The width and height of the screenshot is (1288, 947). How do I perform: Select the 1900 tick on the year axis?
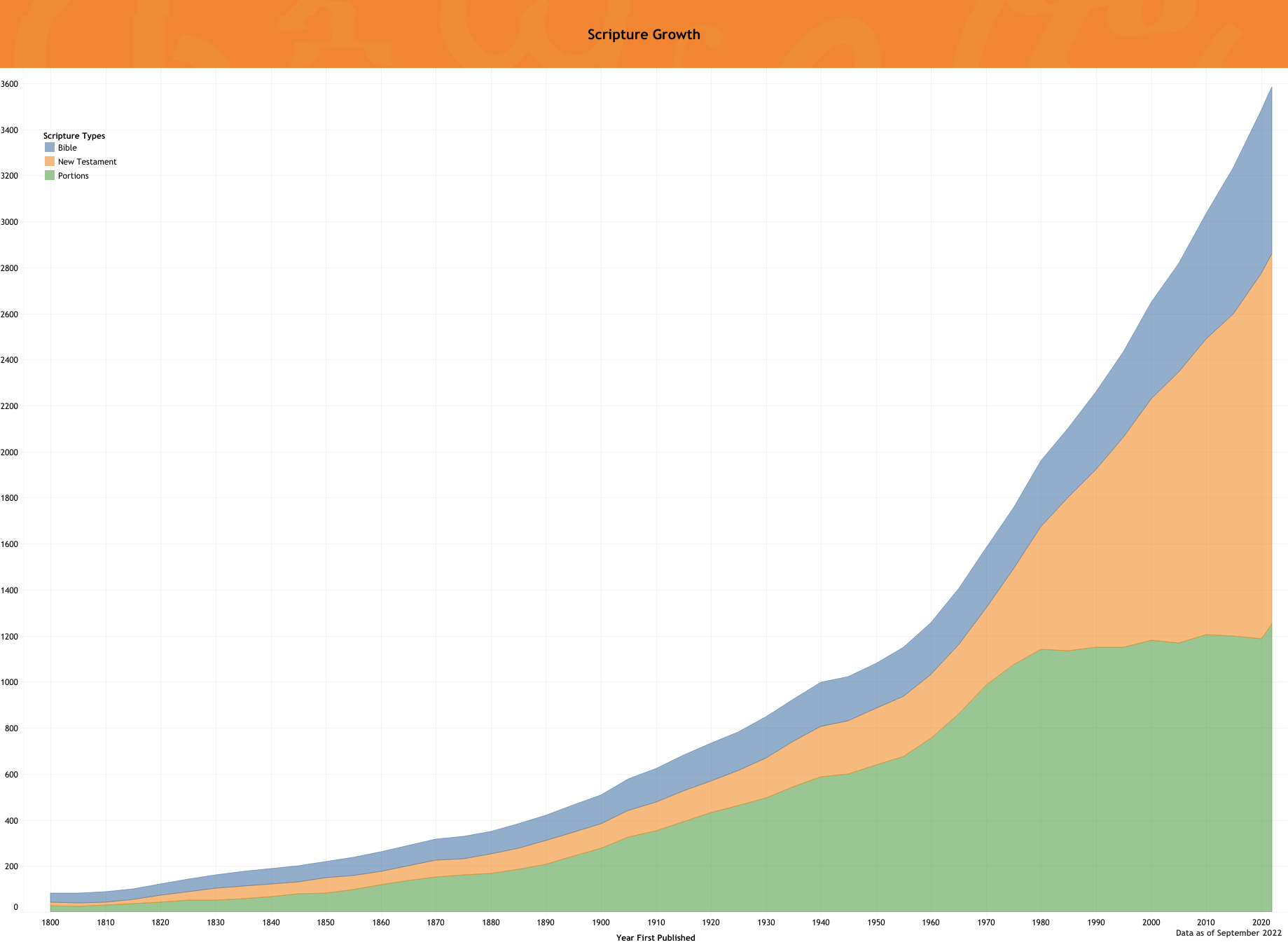coord(601,922)
